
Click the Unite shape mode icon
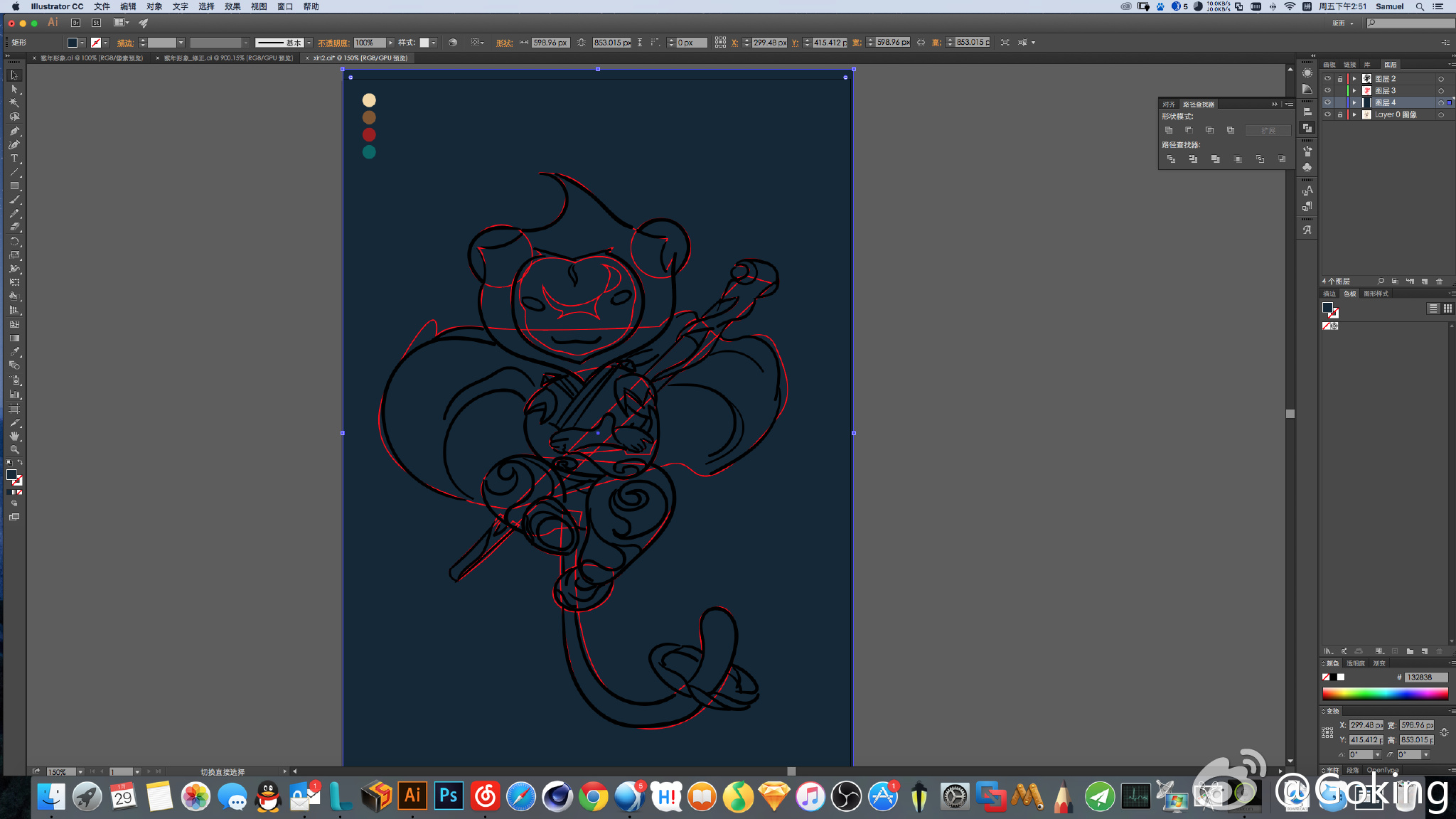tap(1168, 130)
